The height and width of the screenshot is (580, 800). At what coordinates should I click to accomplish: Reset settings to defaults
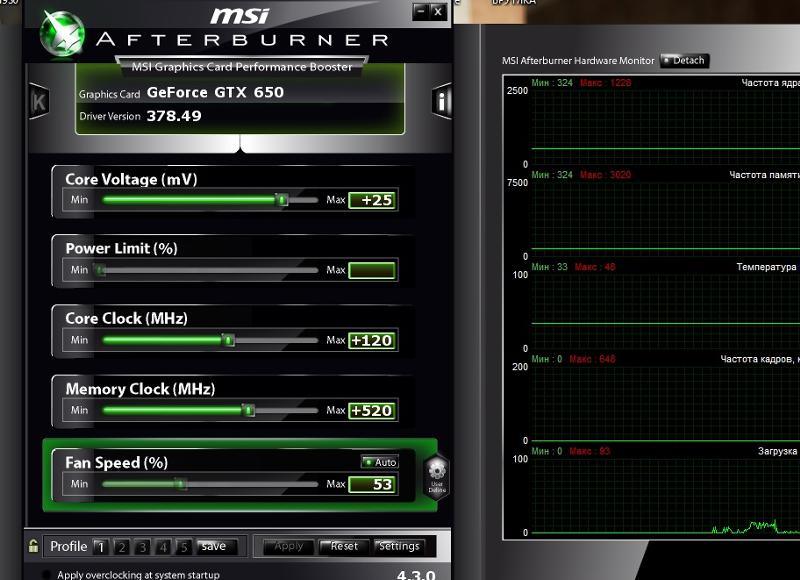(344, 546)
